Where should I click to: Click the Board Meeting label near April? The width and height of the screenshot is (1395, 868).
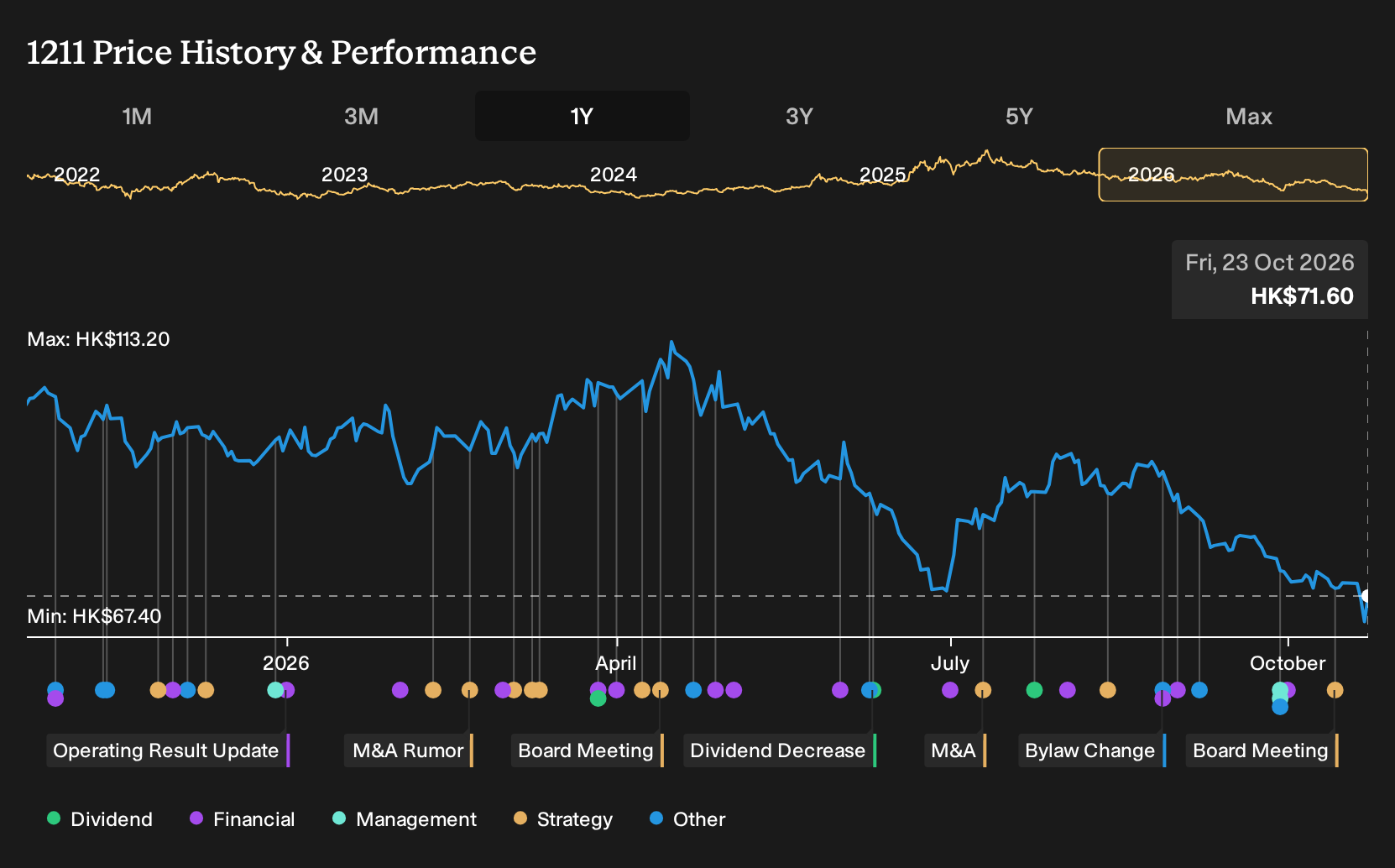pyautogui.click(x=587, y=750)
